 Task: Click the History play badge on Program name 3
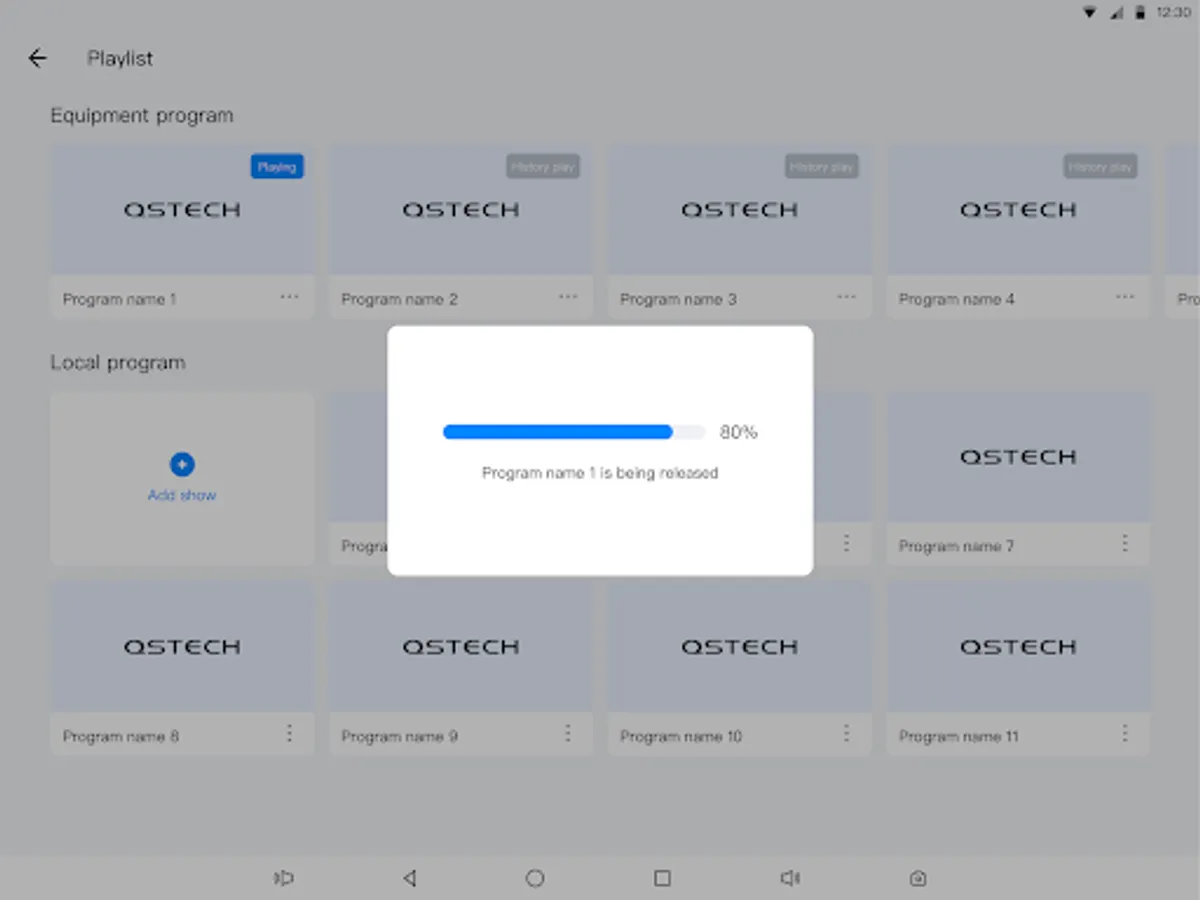pyautogui.click(x=822, y=167)
